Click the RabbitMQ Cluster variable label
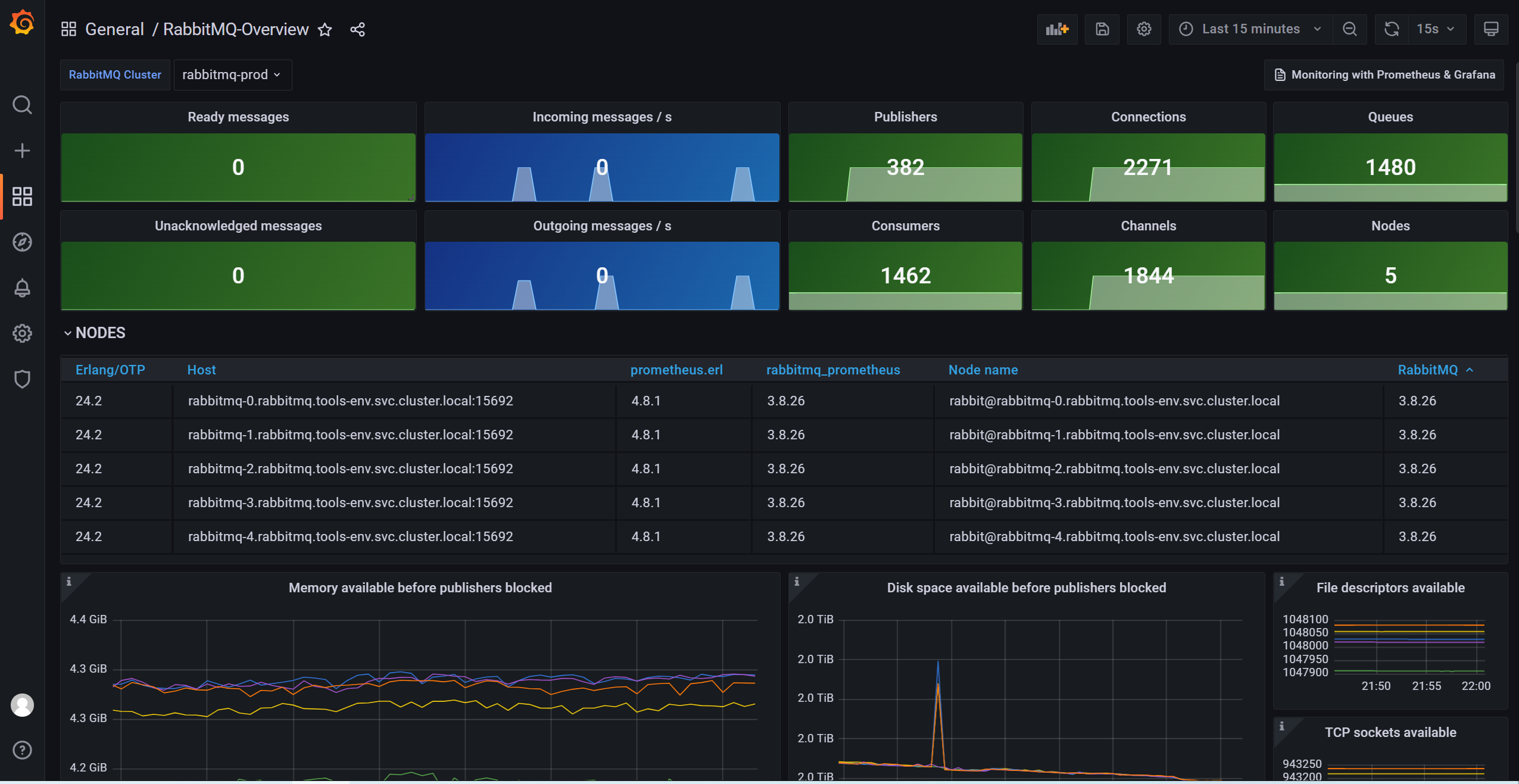 point(115,75)
